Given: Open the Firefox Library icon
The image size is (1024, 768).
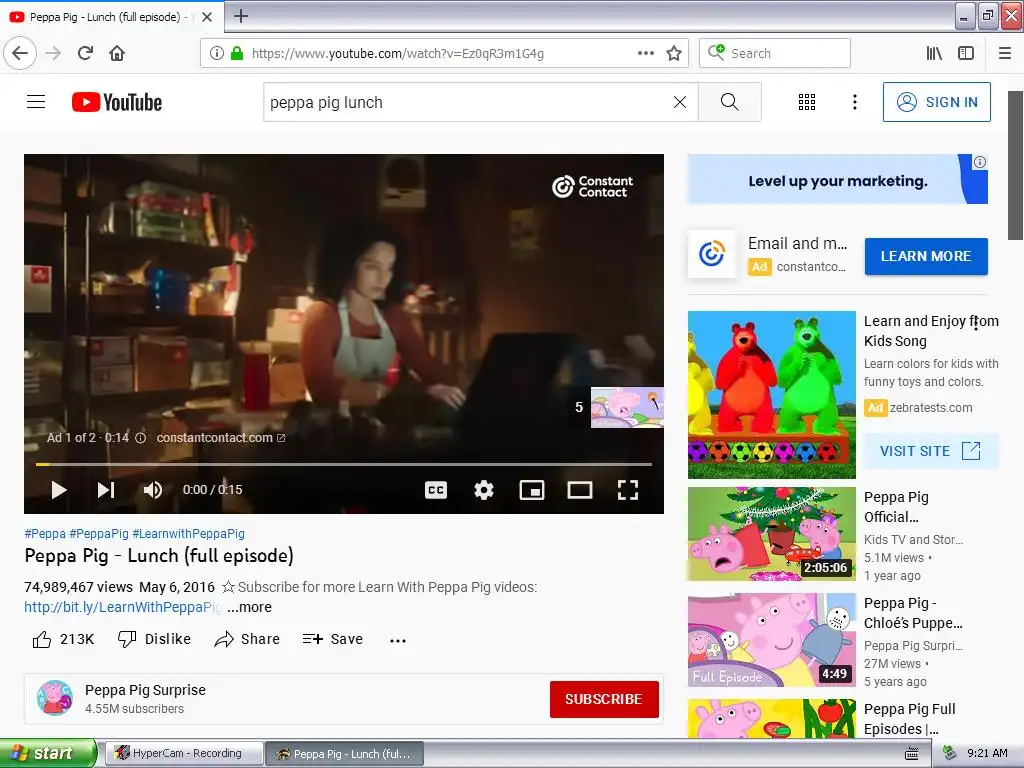Looking at the screenshot, I should tap(934, 54).
